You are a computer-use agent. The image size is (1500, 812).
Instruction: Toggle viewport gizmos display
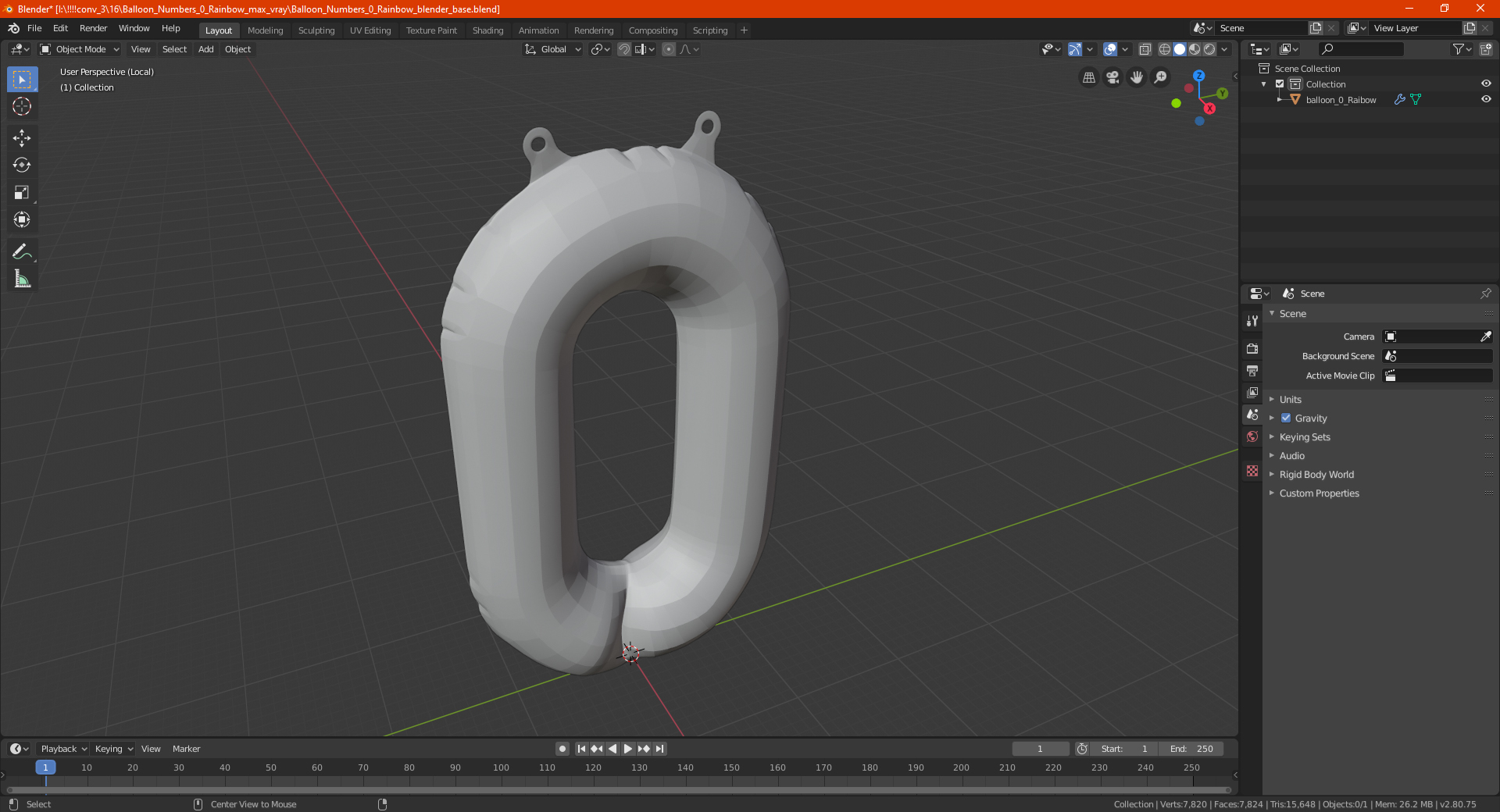(1075, 49)
